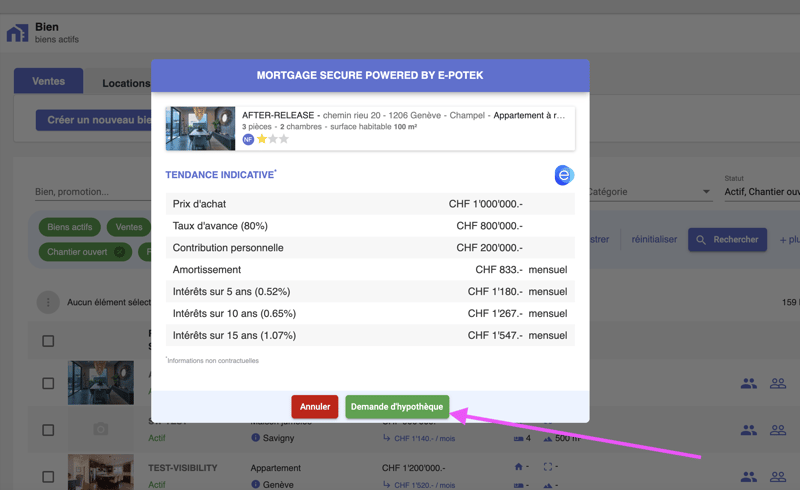Image resolution: width=800 pixels, height=490 pixels.
Task: Open the Catégorie dropdown
Action: [x=651, y=192]
